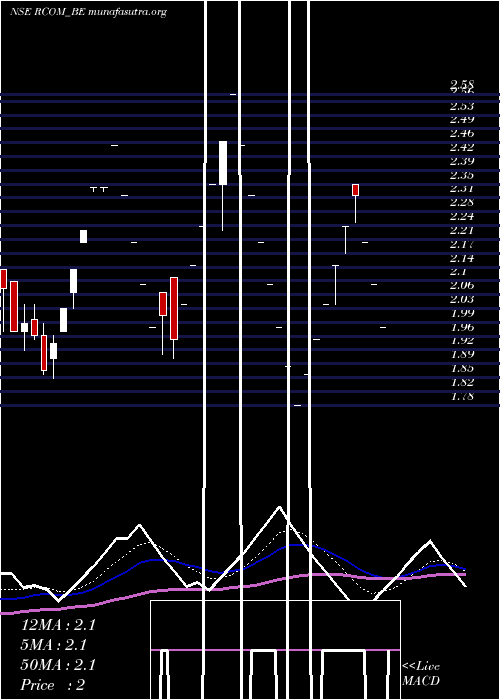This screenshot has width=500, height=700.
Task: Select the Price : 2 readout
Action: click(53, 685)
